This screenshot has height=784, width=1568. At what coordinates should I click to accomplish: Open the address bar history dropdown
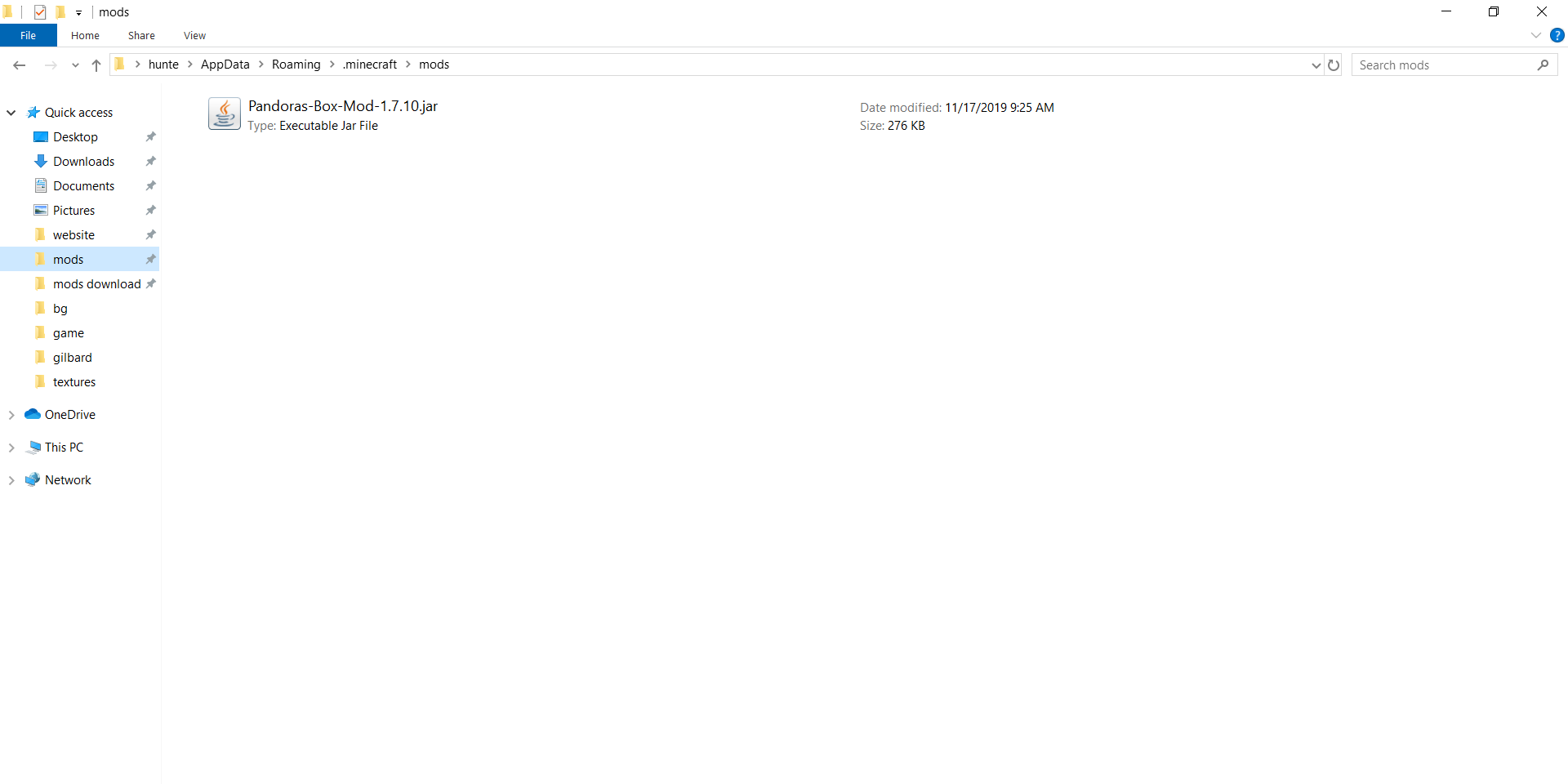click(1316, 65)
